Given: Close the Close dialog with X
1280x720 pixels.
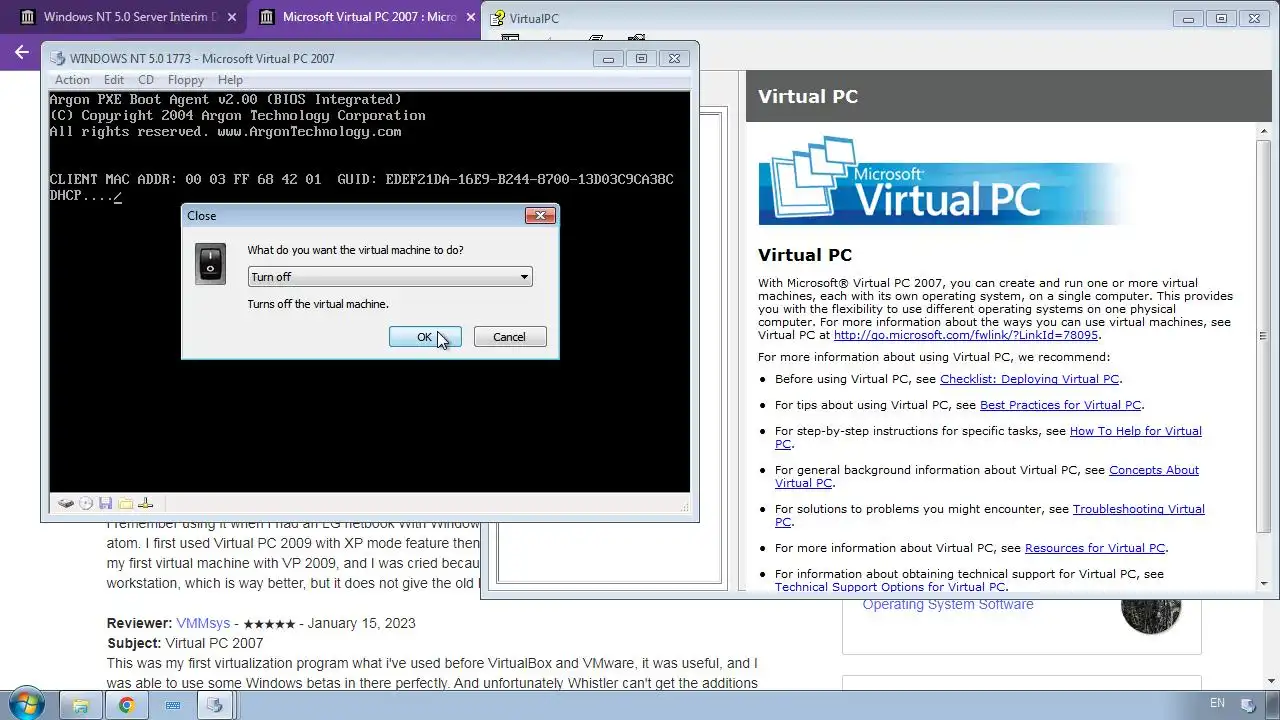Looking at the screenshot, I should [x=540, y=215].
